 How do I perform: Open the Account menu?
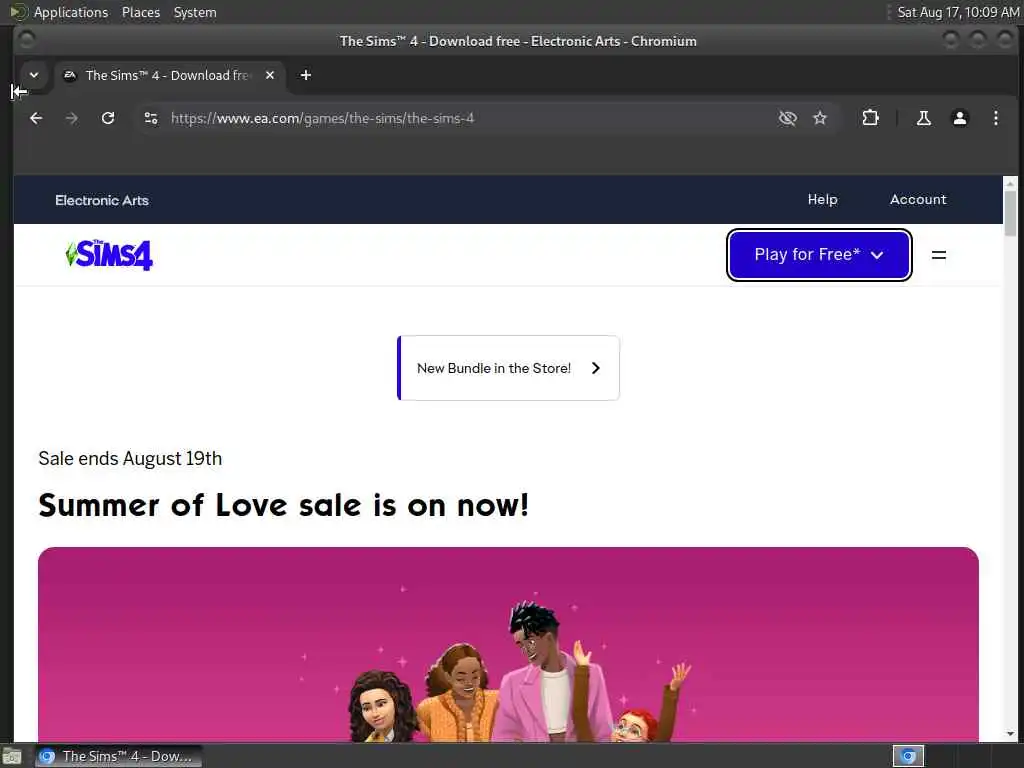coord(918,199)
